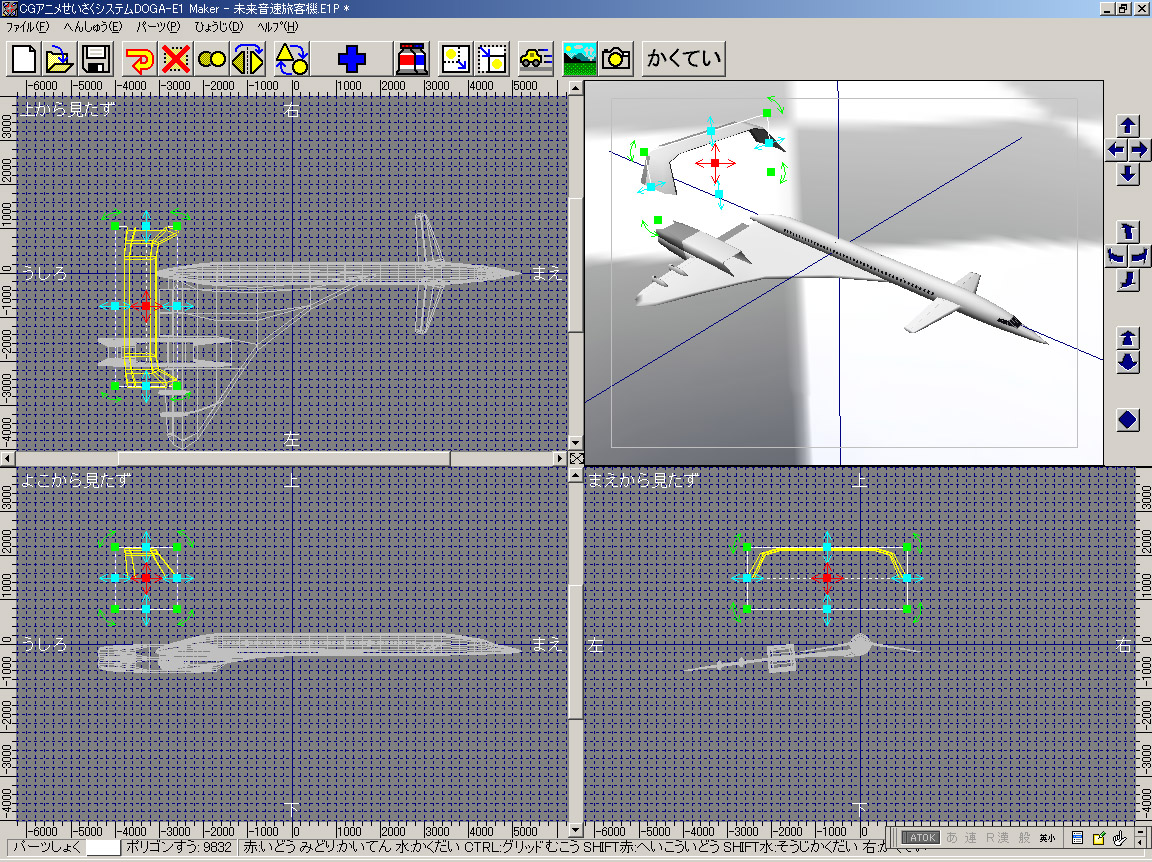Click the New file icon
Image resolution: width=1152 pixels, height=862 pixels.
tap(24, 59)
